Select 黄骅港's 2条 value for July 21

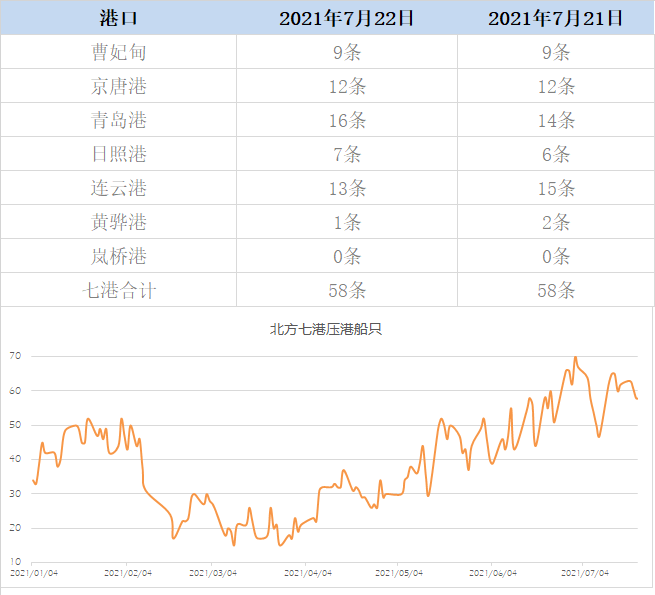point(556,222)
